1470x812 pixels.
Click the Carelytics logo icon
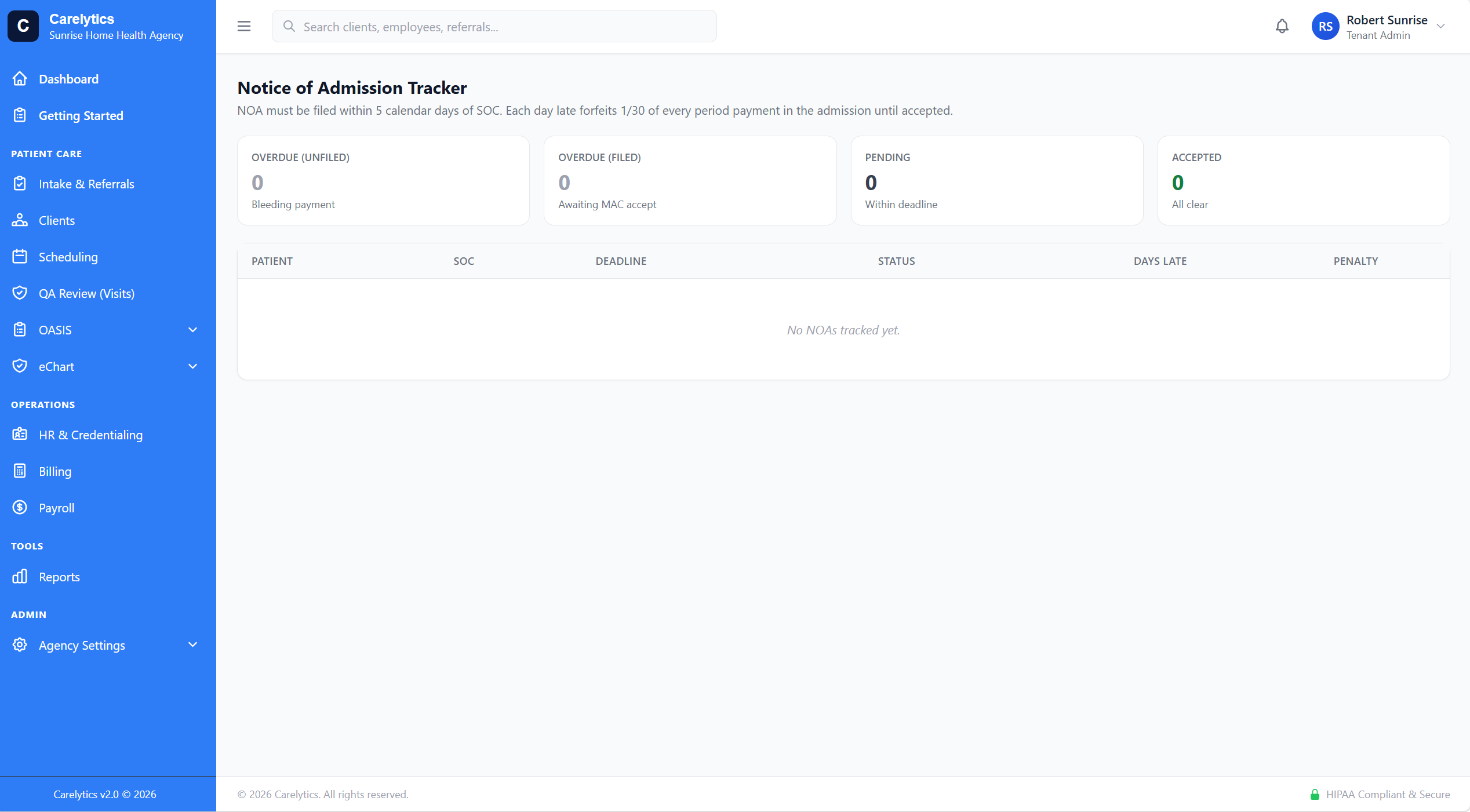click(x=23, y=26)
